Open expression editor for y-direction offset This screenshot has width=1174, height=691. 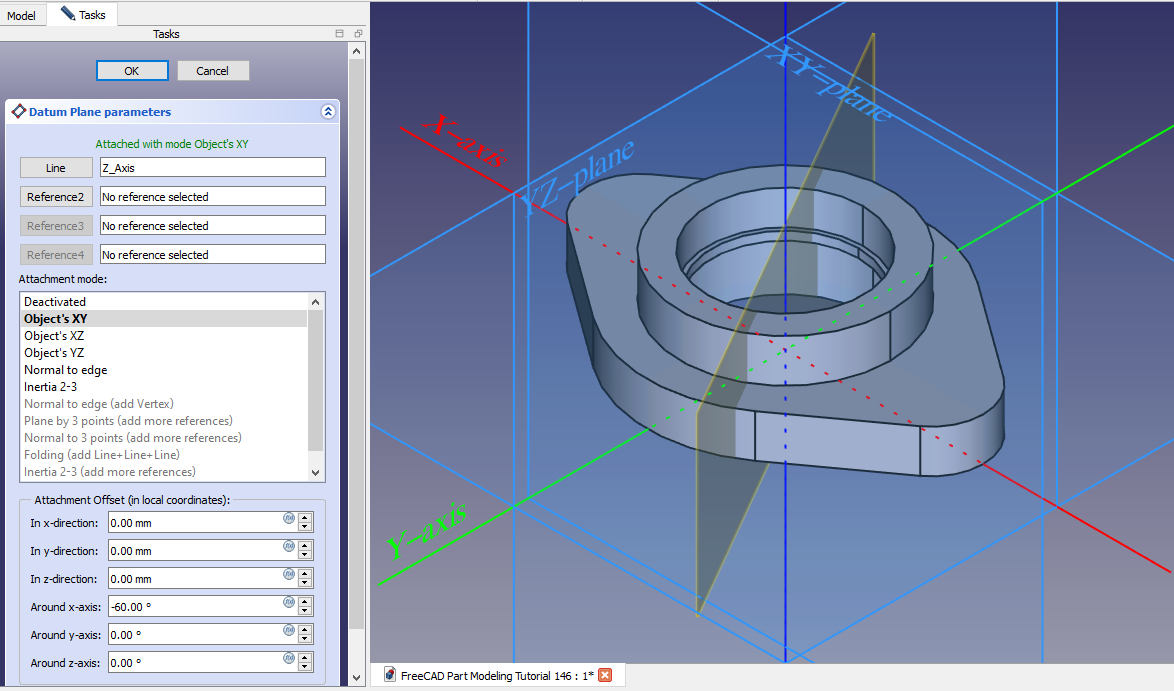289,546
